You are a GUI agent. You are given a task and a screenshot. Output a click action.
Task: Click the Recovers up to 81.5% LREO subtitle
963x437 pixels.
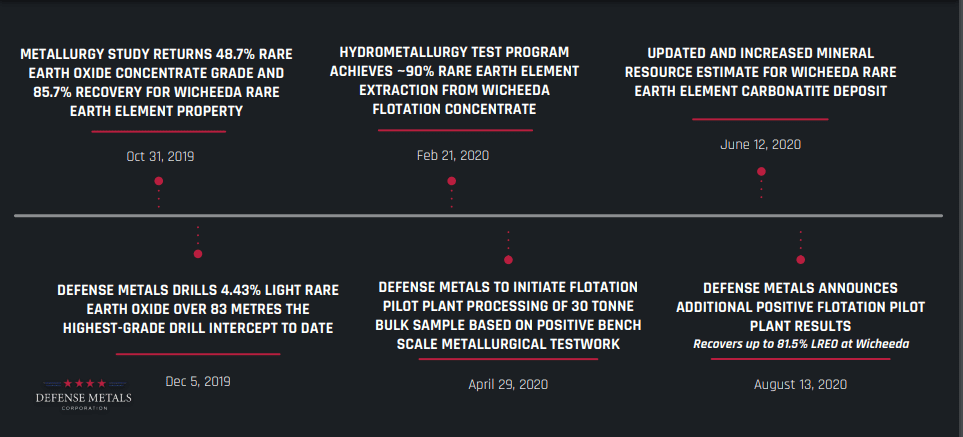pyautogui.click(x=801, y=344)
